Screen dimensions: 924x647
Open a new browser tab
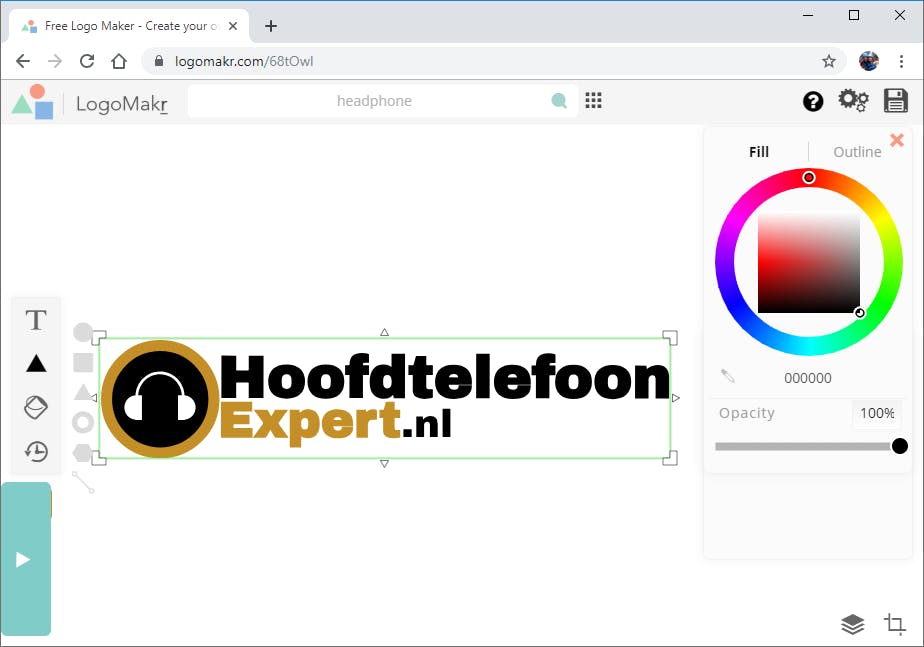click(270, 26)
